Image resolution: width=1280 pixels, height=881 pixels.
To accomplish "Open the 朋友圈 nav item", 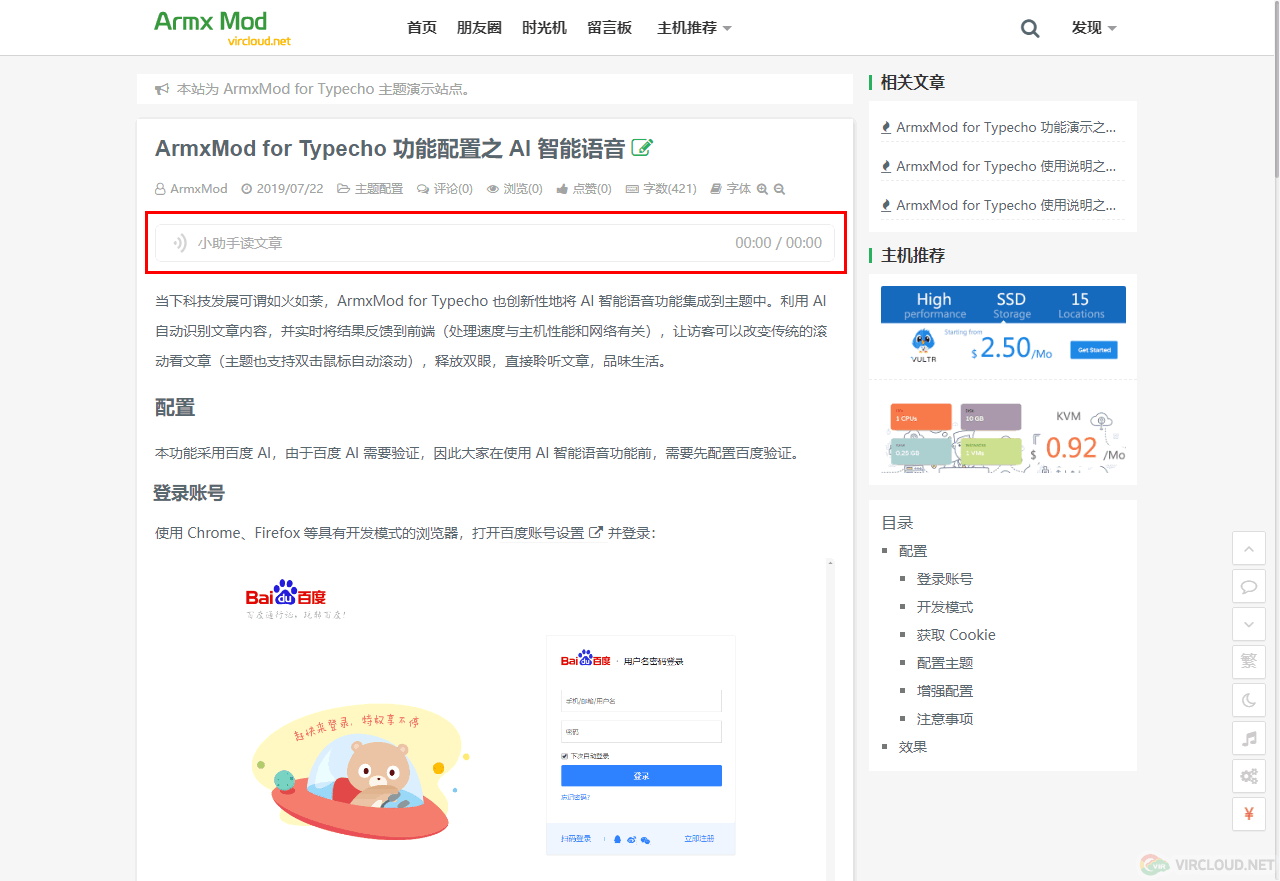I will pos(479,28).
